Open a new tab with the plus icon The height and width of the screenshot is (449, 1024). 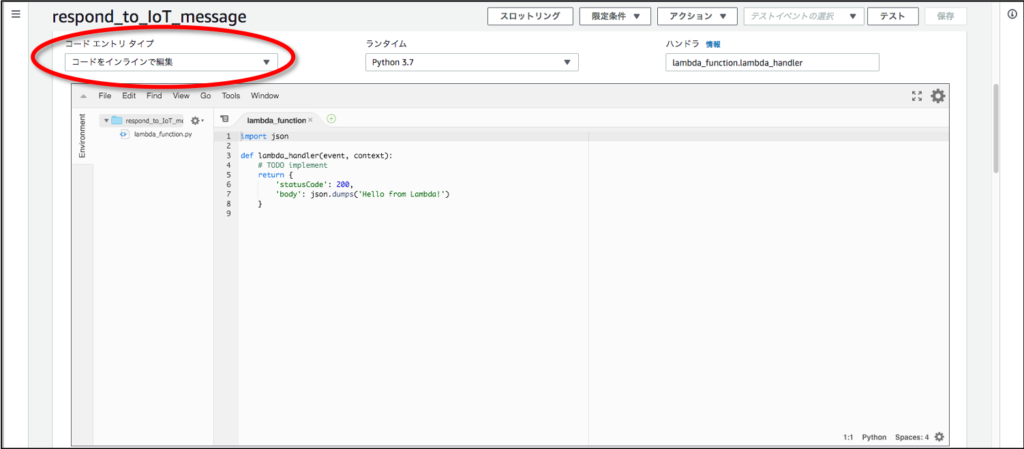point(331,119)
